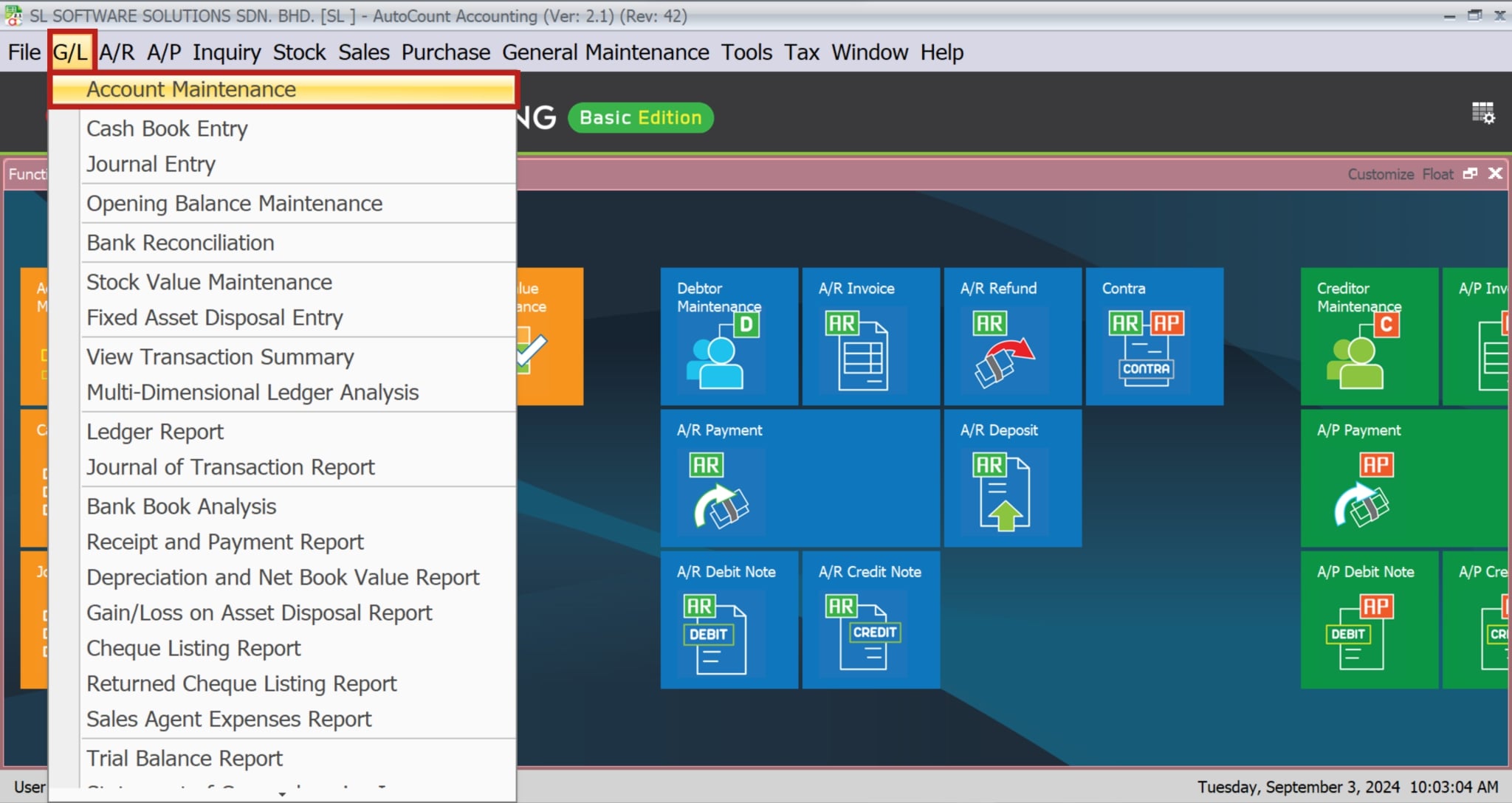Open the Trial Balance Report entry

coord(185,759)
